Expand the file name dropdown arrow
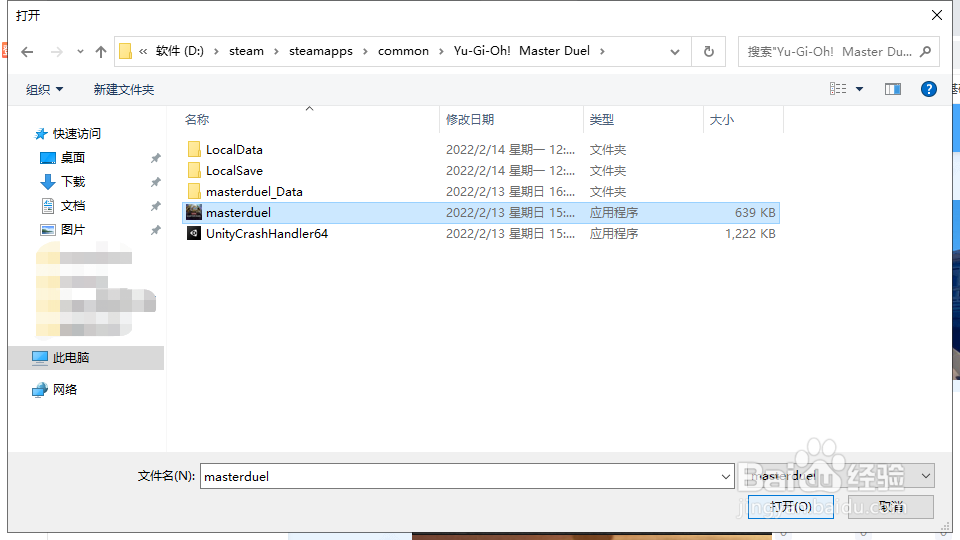This screenshot has height=540, width=960. point(726,476)
